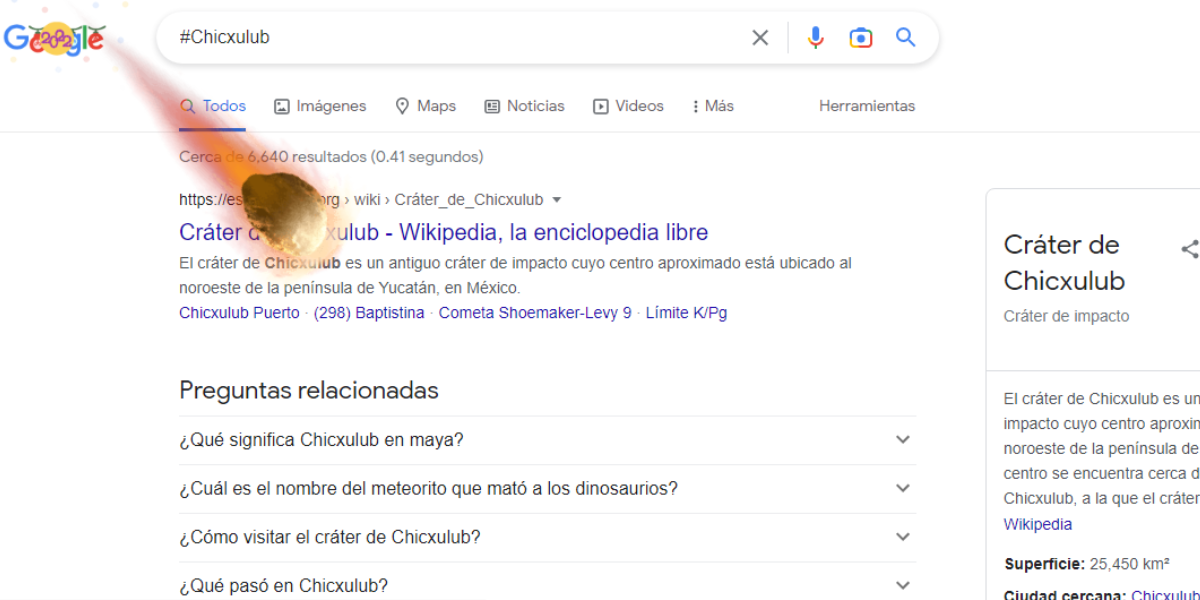Switch to the Maps tab
Screen dimensions: 1200x600
(425, 106)
